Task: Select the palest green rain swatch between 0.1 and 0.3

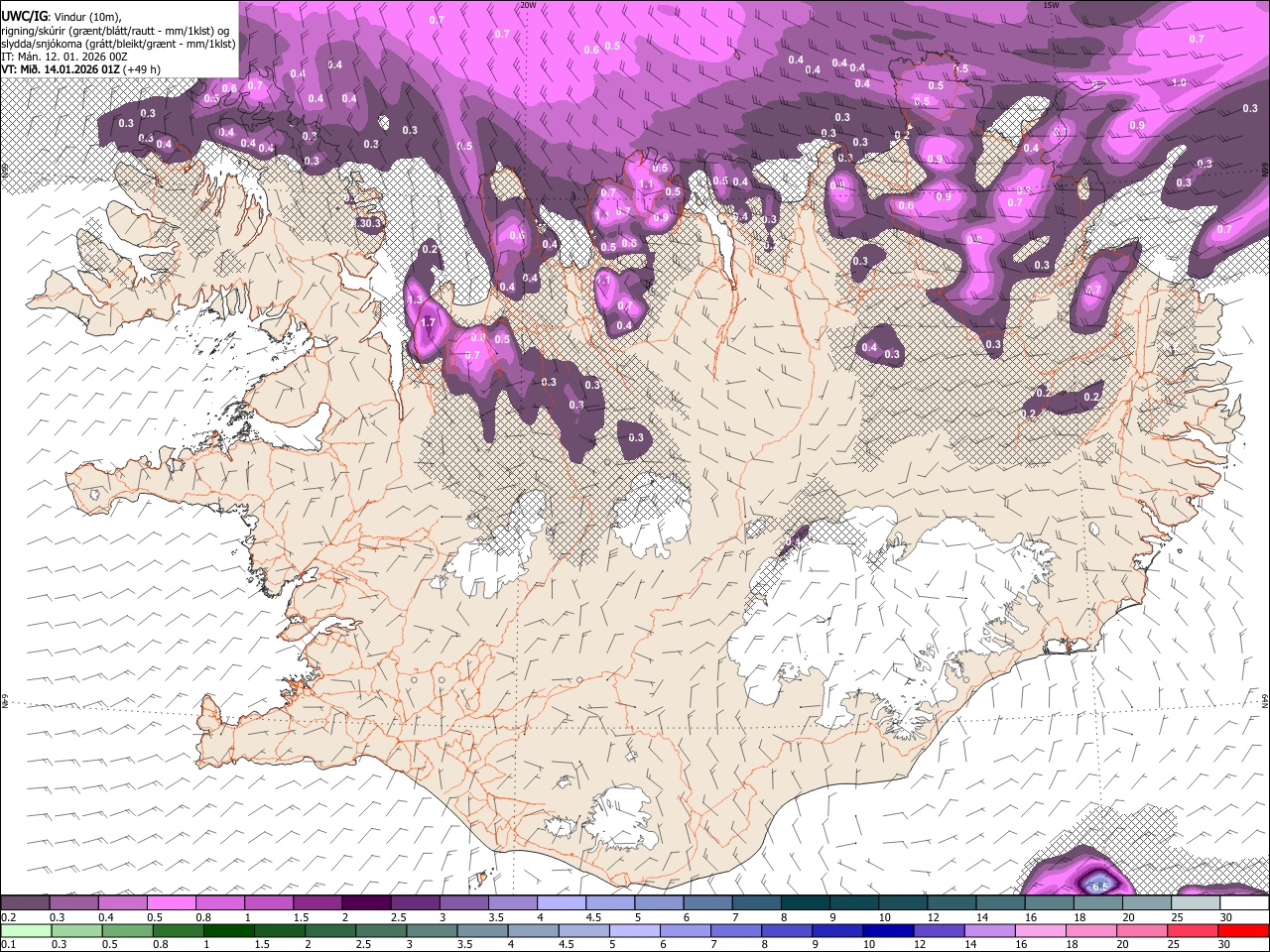Action: [25, 930]
